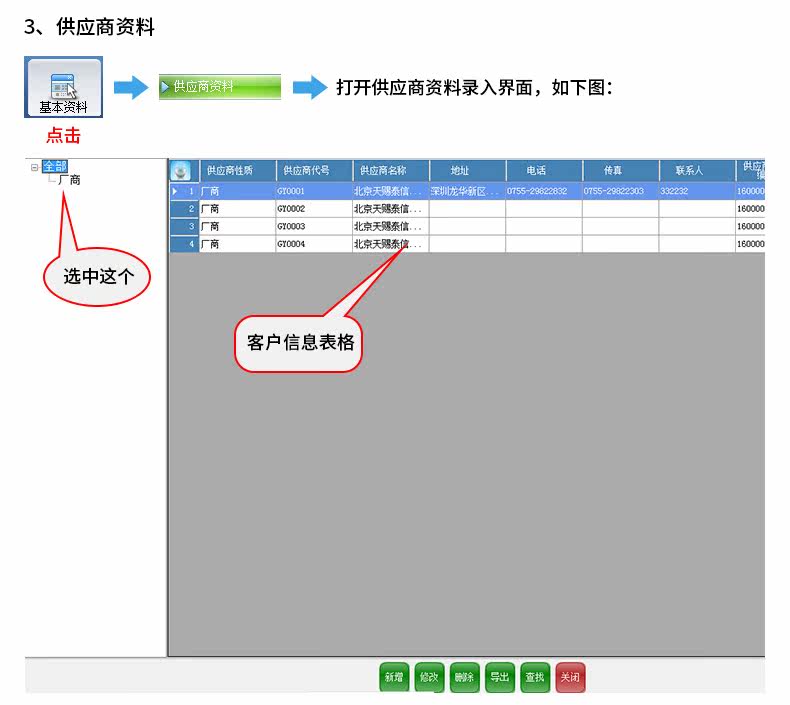
Task: Click the empty address cell in the GY0002 row
Action: (x=467, y=209)
